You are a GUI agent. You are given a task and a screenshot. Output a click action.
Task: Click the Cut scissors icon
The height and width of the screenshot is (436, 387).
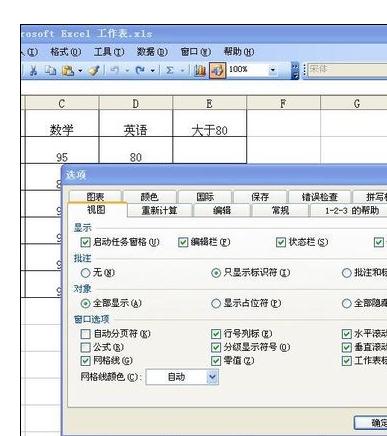33,70
